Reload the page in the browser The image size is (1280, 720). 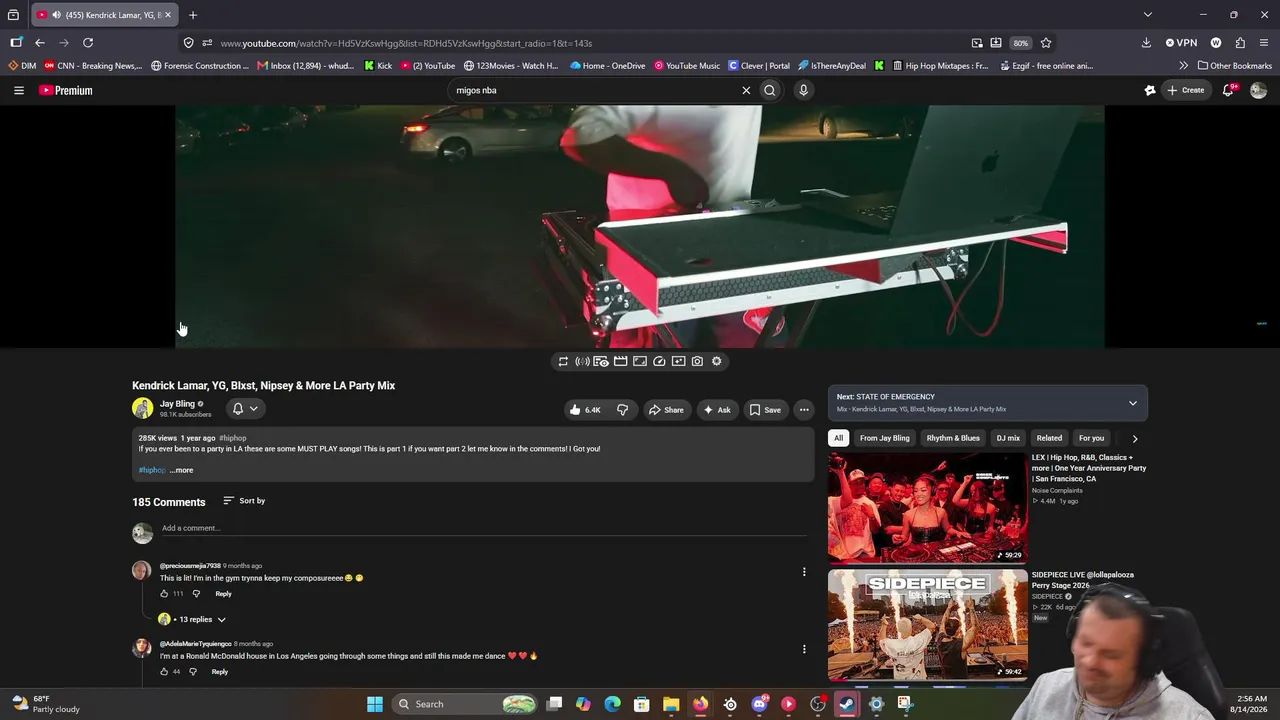click(x=88, y=43)
